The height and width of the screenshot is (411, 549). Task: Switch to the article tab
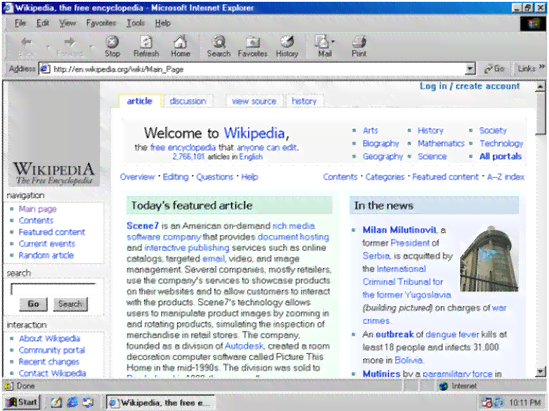click(x=139, y=101)
